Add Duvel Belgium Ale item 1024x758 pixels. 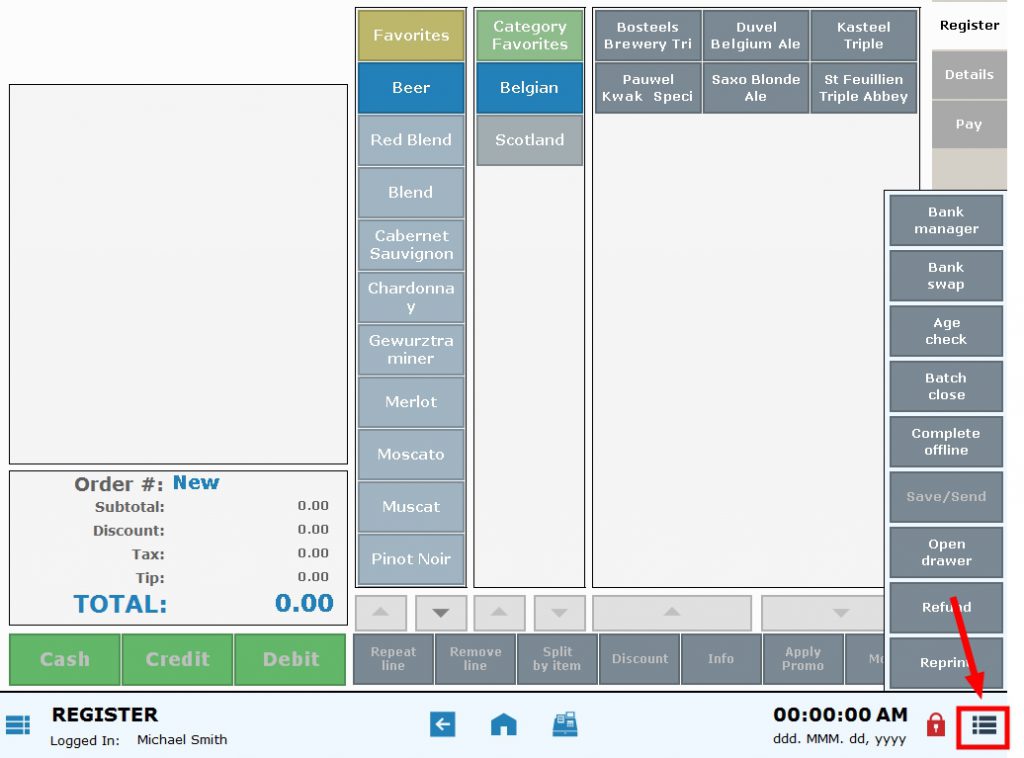(756, 35)
